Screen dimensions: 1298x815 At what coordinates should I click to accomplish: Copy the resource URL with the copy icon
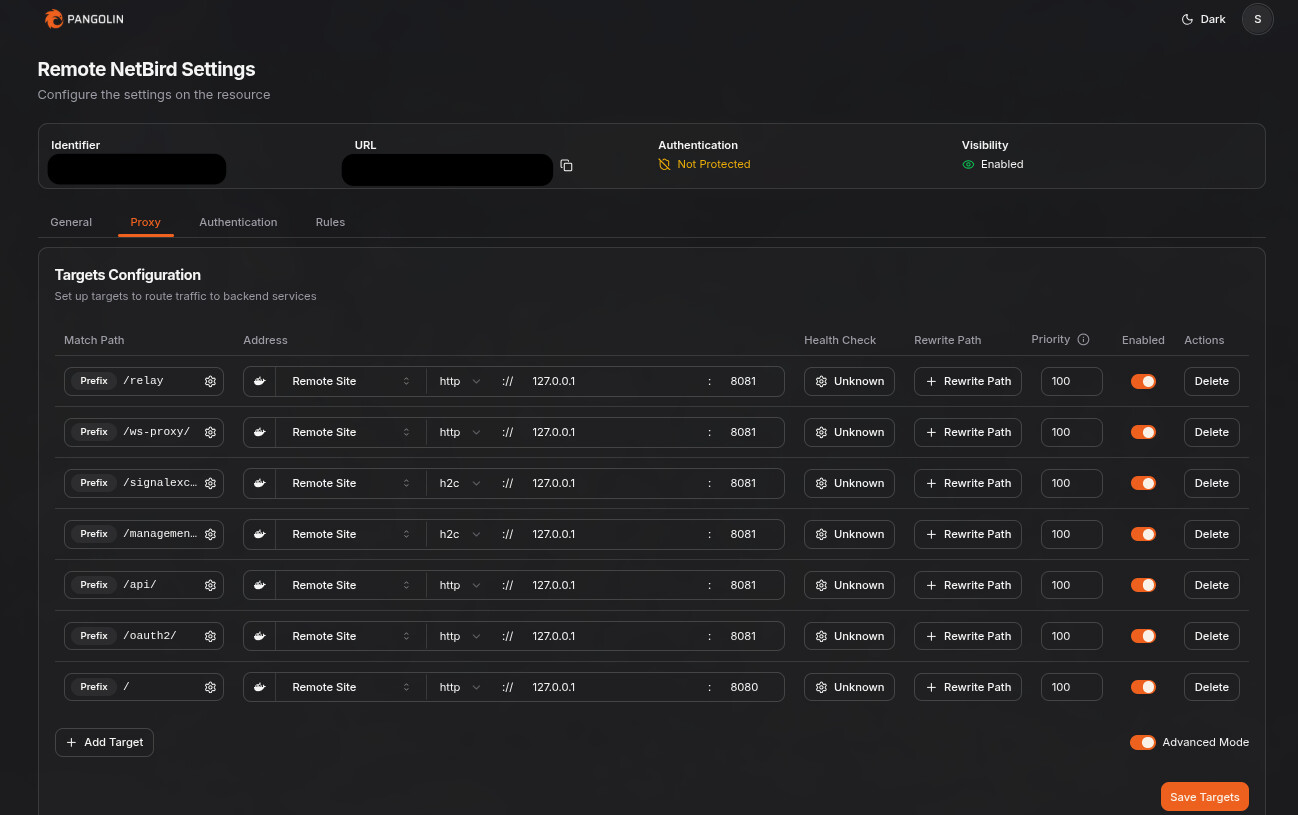566,165
